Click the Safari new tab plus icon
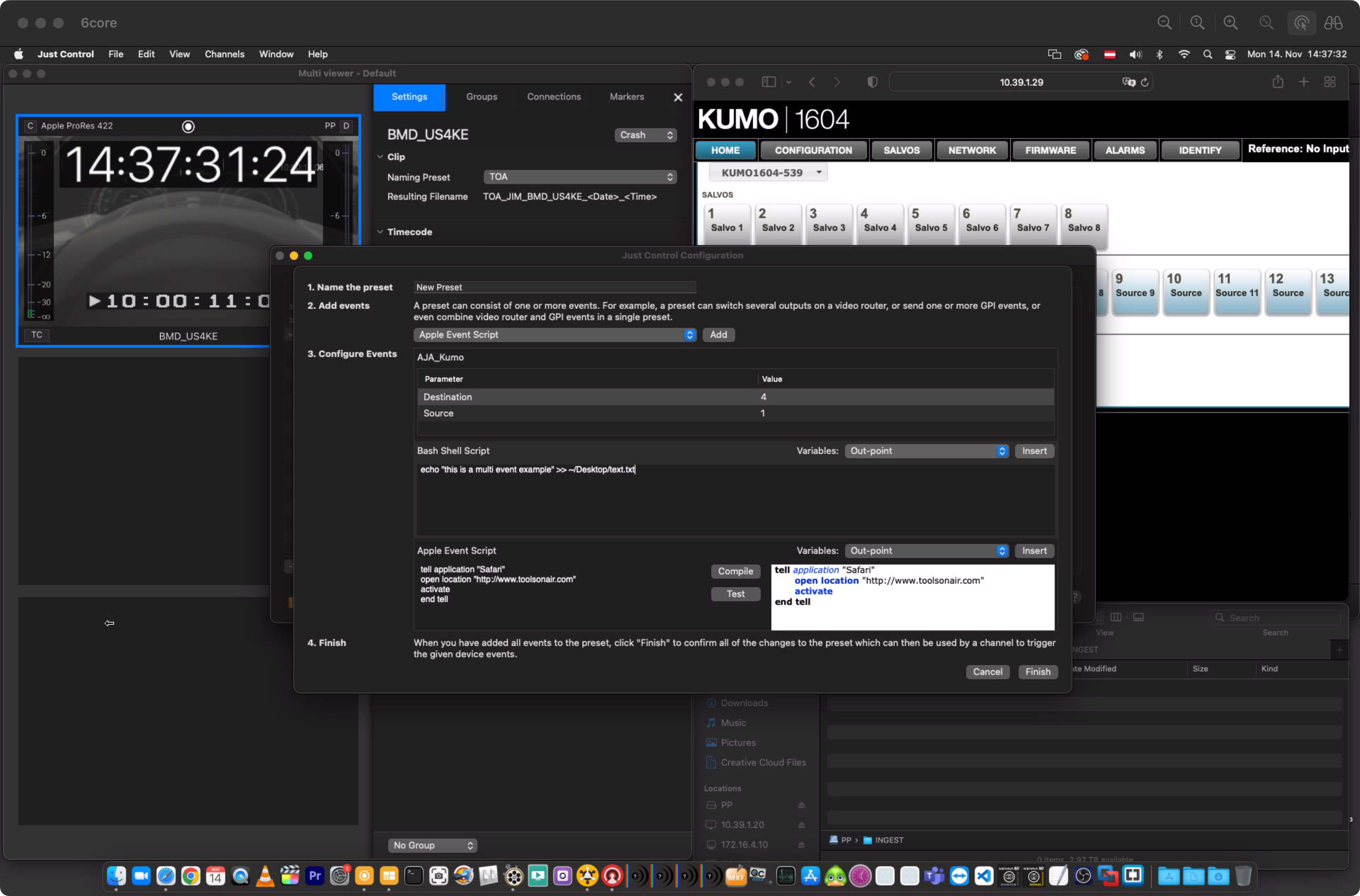 click(1303, 82)
